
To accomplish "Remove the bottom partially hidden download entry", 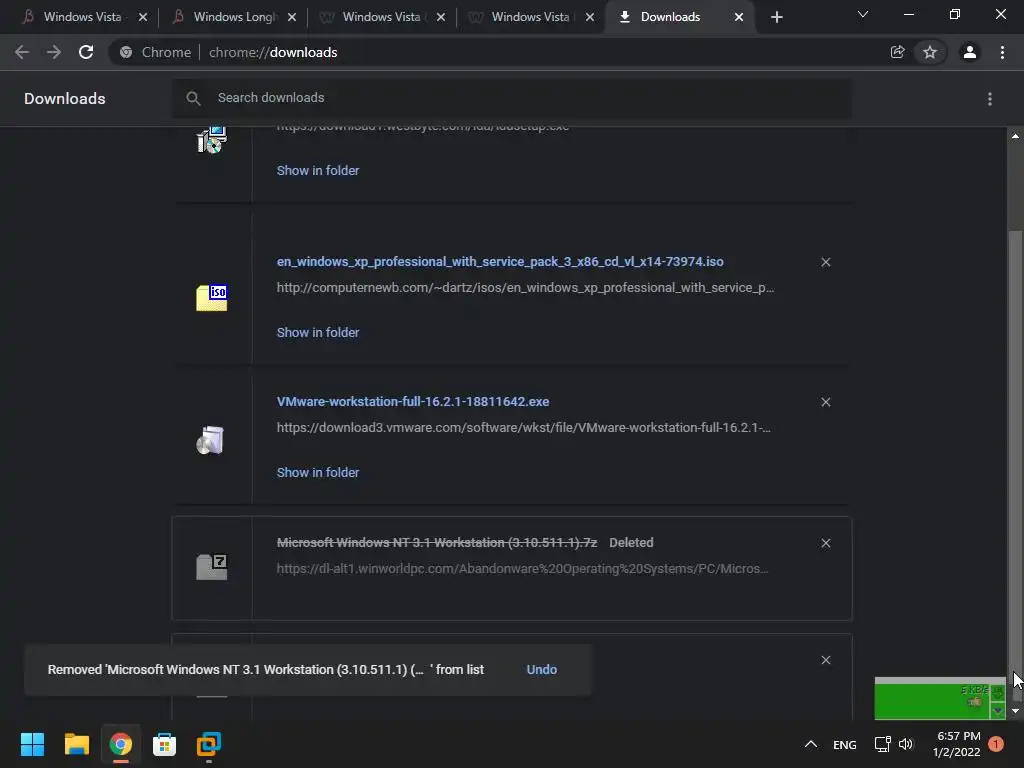I will [825, 660].
